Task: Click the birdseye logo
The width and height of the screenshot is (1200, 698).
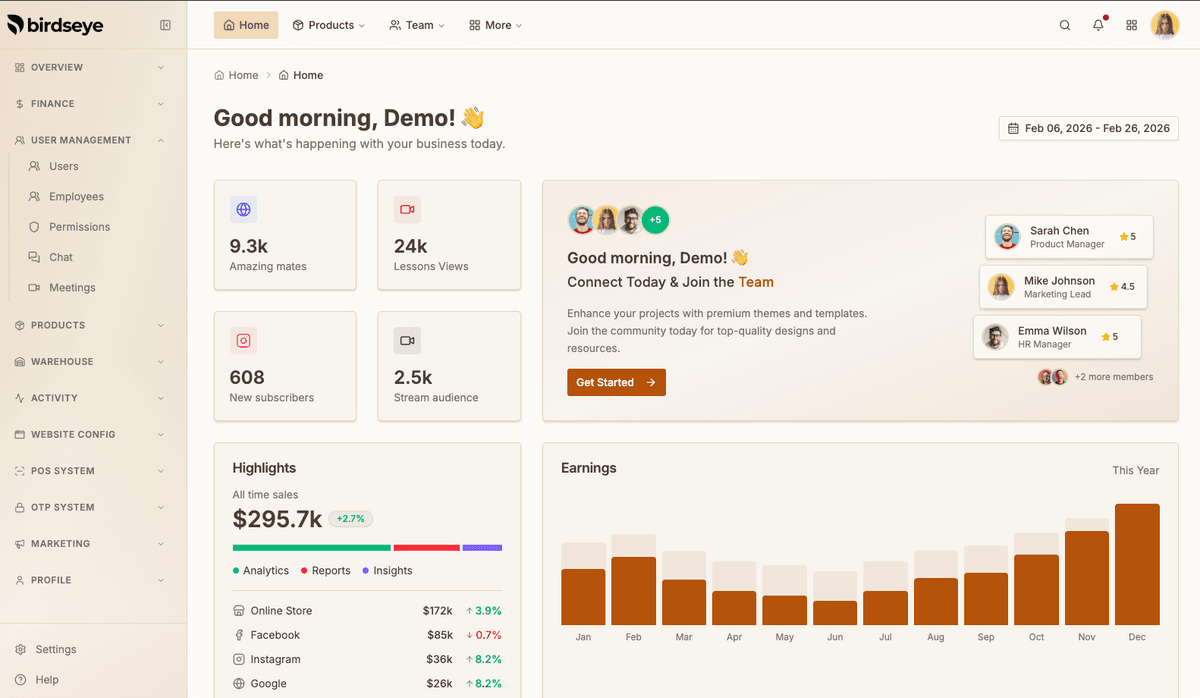Action: [x=55, y=25]
